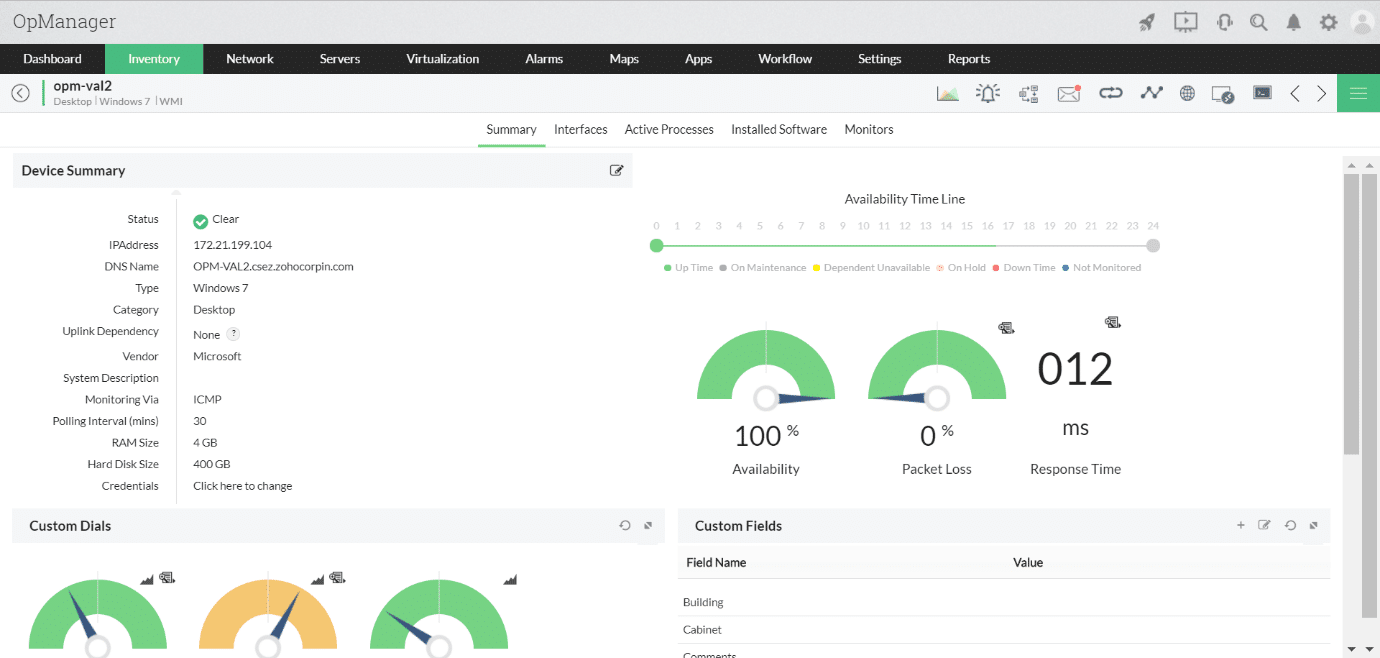Edit Device Summary with pencil icon

coord(617,170)
